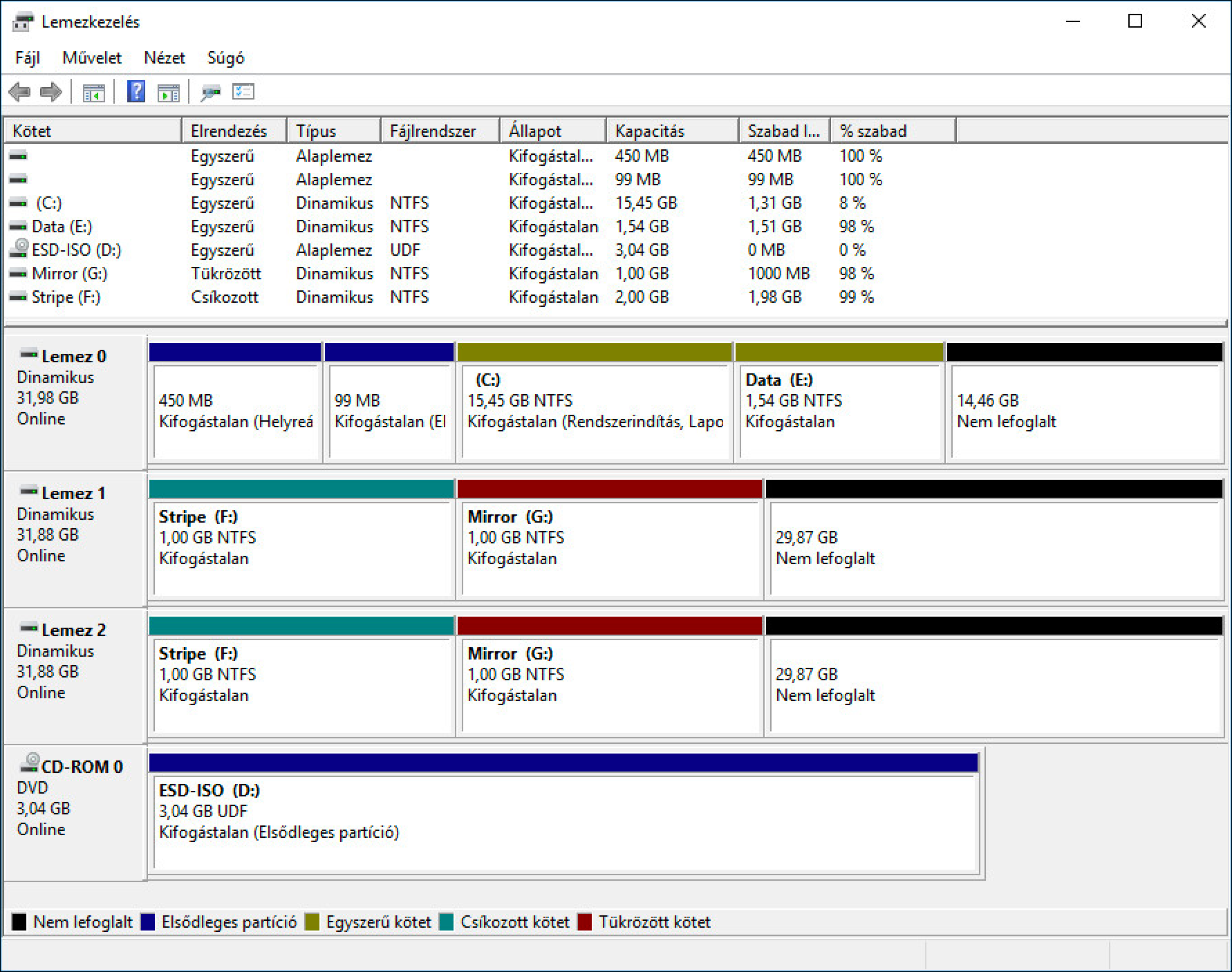Image resolution: width=1232 pixels, height=972 pixels.
Task: Select the Data (E:) partition on Lemez 0
Action: pos(839,402)
